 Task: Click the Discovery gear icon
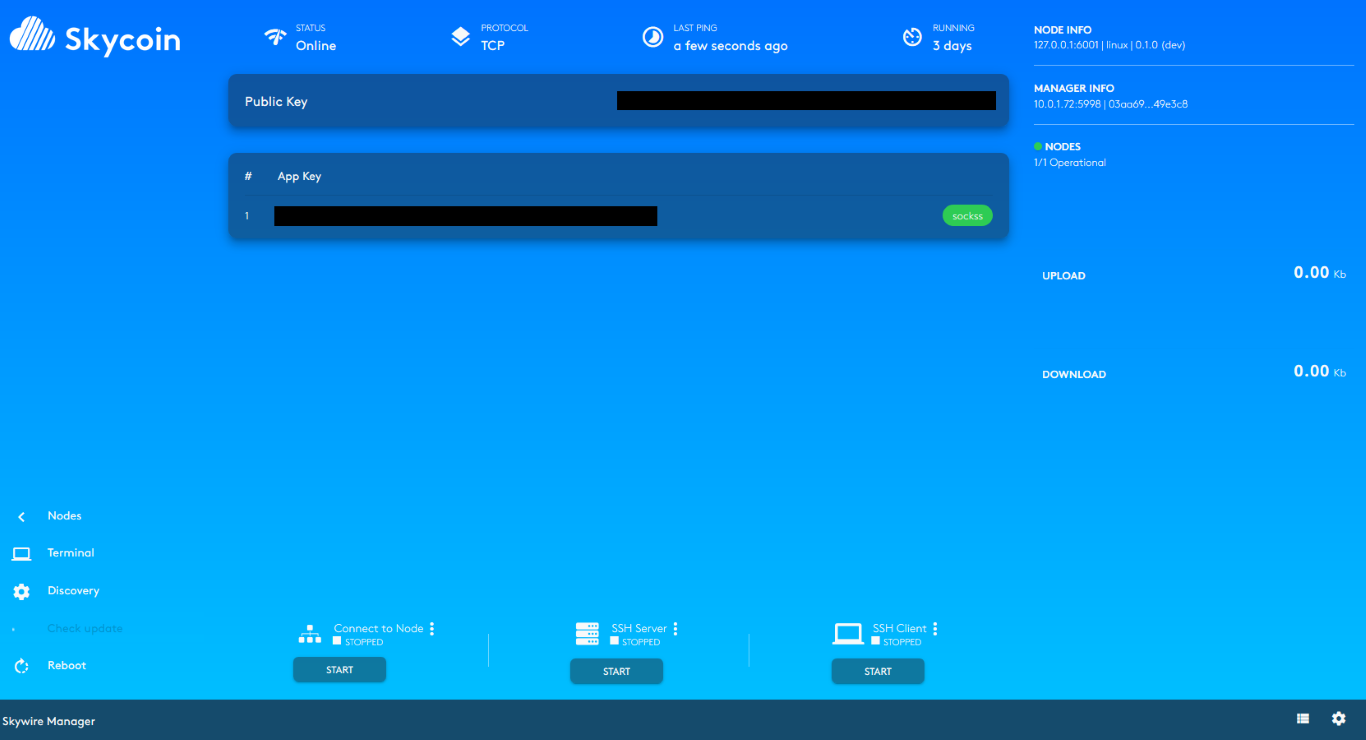point(21,591)
